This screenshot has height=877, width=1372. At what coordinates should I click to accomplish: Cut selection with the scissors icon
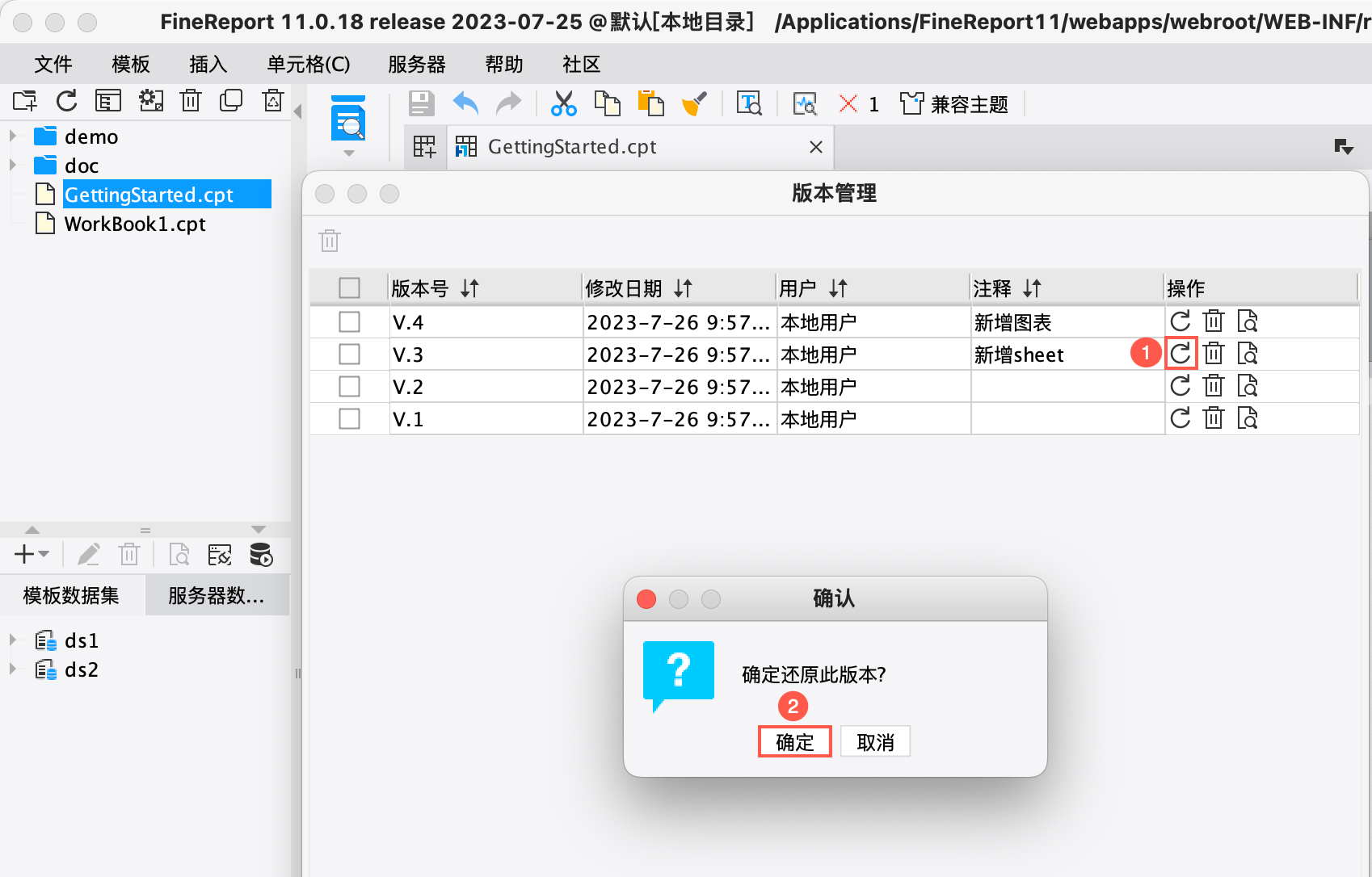click(564, 104)
